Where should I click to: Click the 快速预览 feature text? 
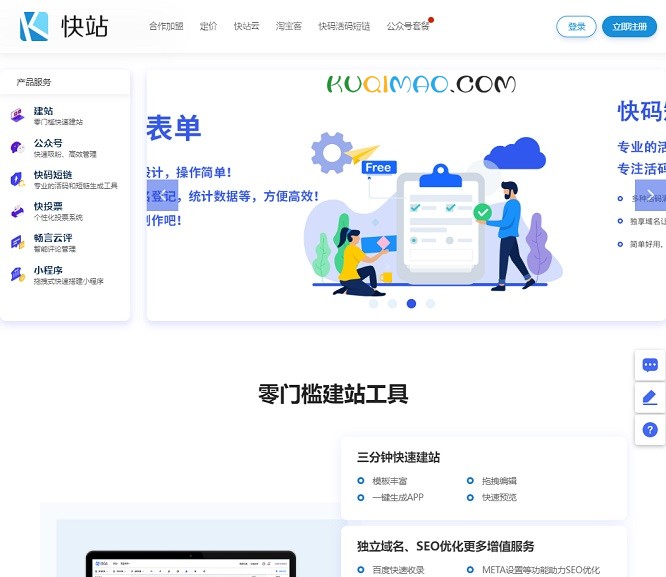499,497
